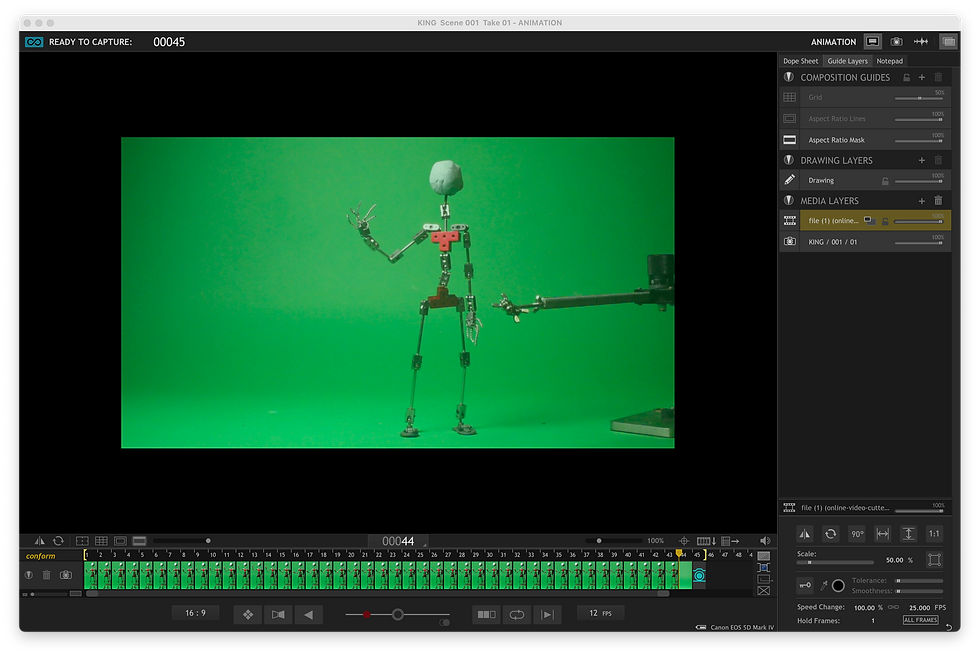Collapse the Composition Guides section

(x=789, y=77)
